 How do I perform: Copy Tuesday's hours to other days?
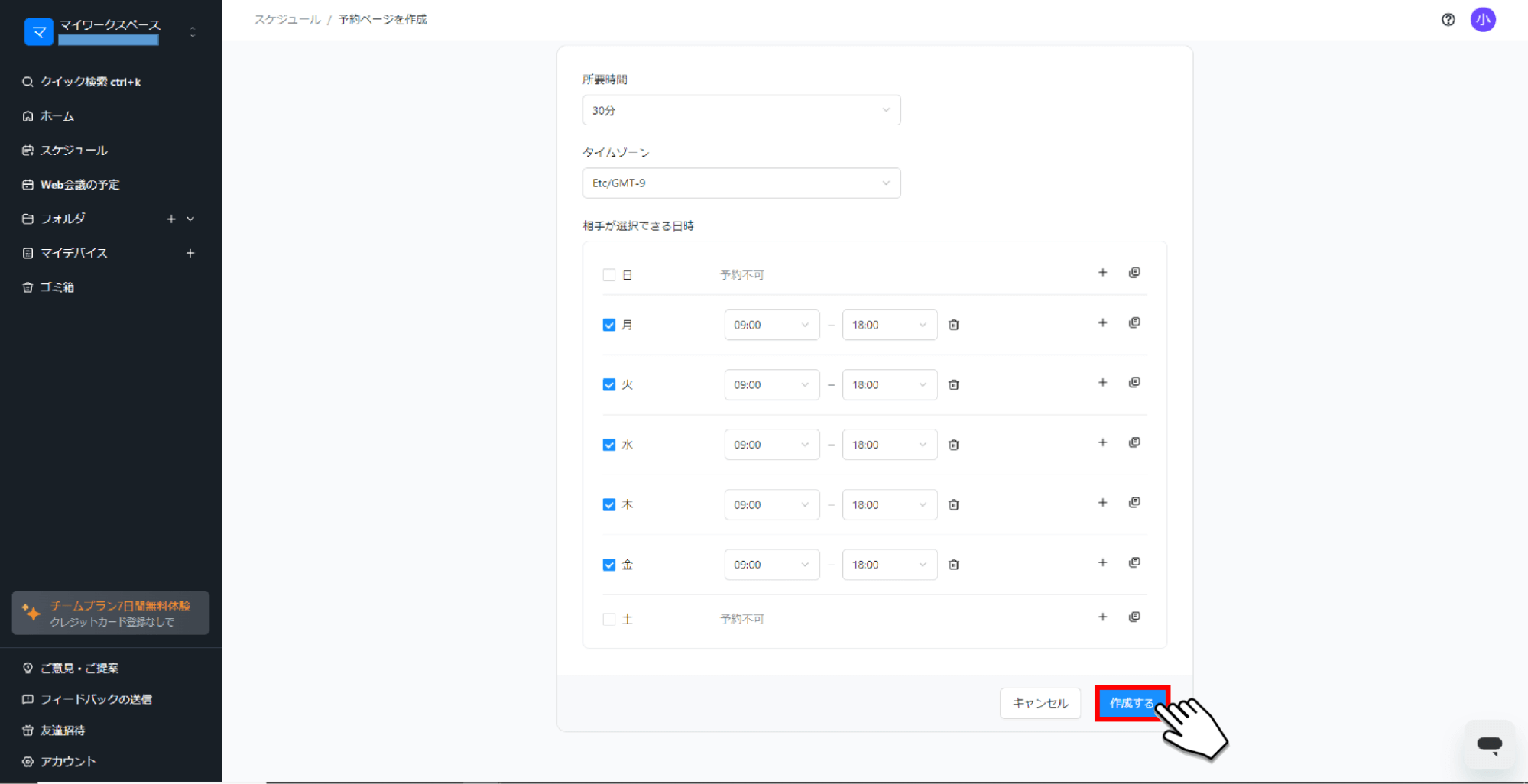click(x=1134, y=383)
